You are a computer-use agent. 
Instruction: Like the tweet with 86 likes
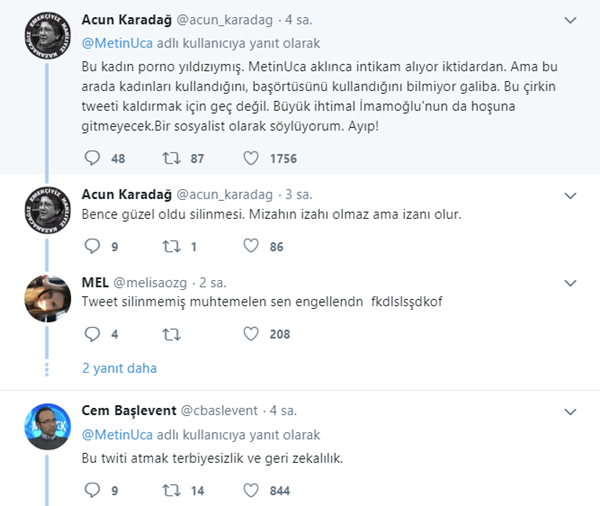pyautogui.click(x=250, y=245)
